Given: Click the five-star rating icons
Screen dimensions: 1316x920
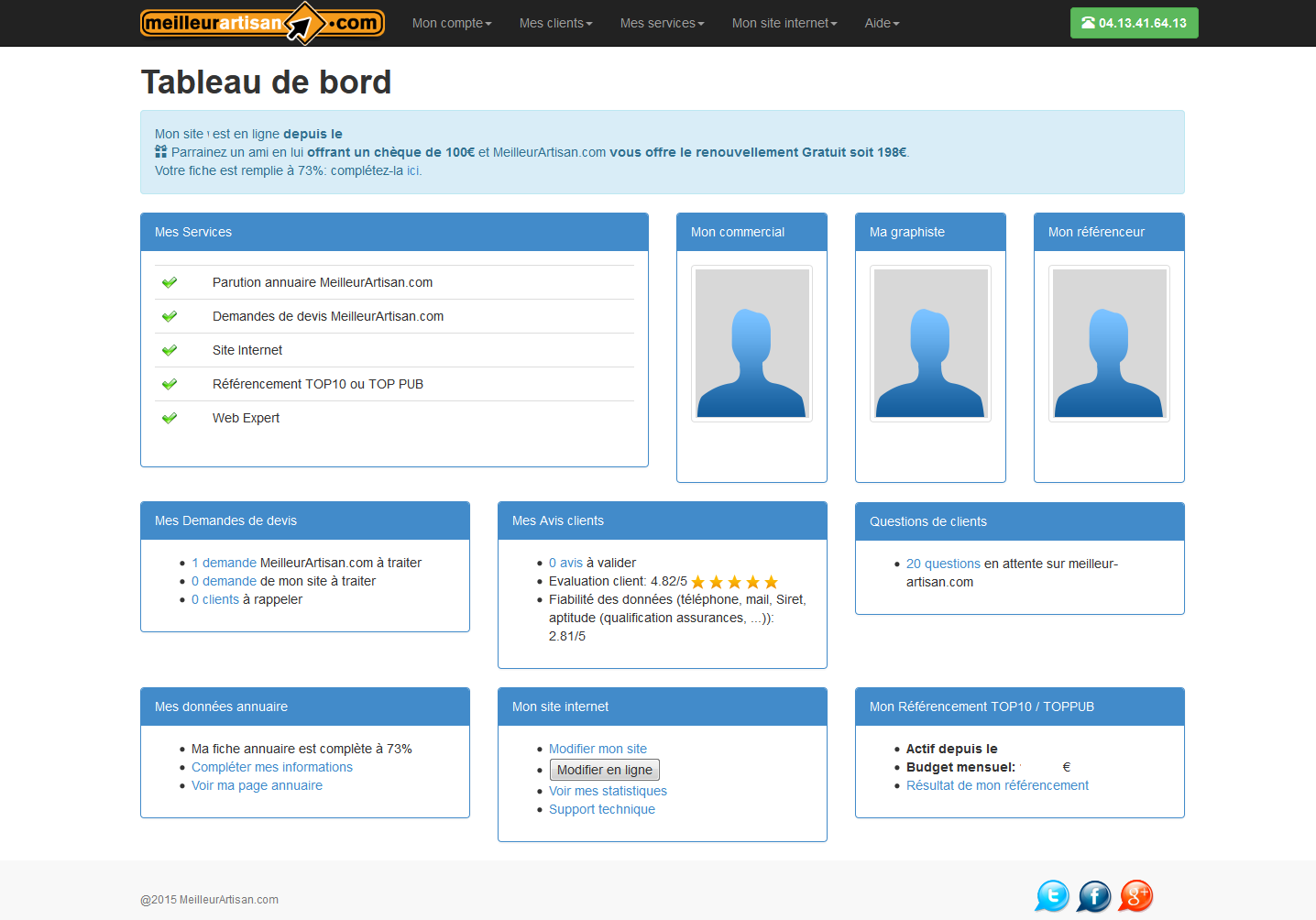Looking at the screenshot, I should click(735, 582).
